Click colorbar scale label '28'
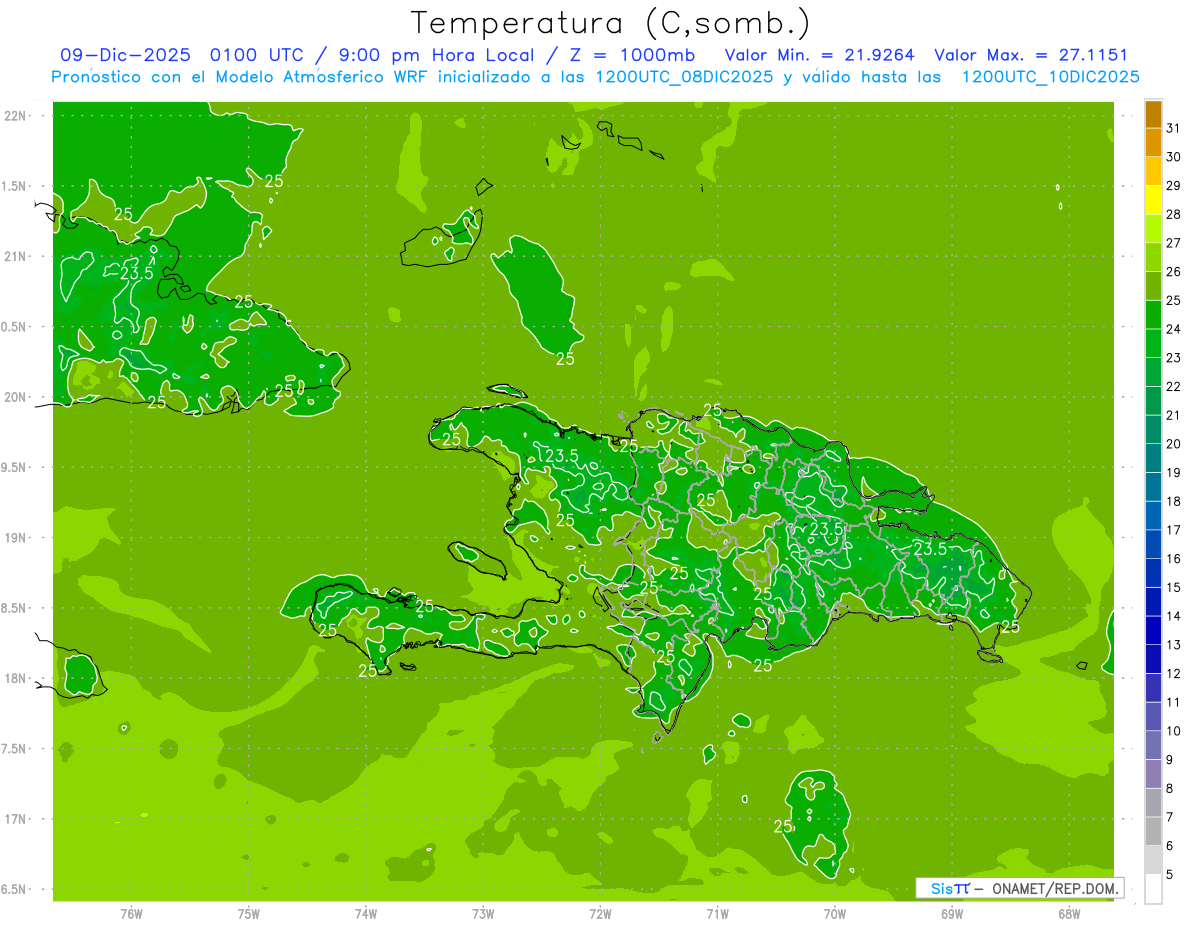Viewport: 1200px width, 927px height. click(1173, 214)
